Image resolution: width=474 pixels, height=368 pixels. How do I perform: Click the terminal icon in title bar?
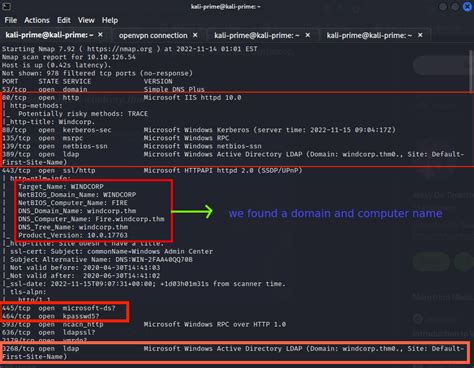point(6,6)
